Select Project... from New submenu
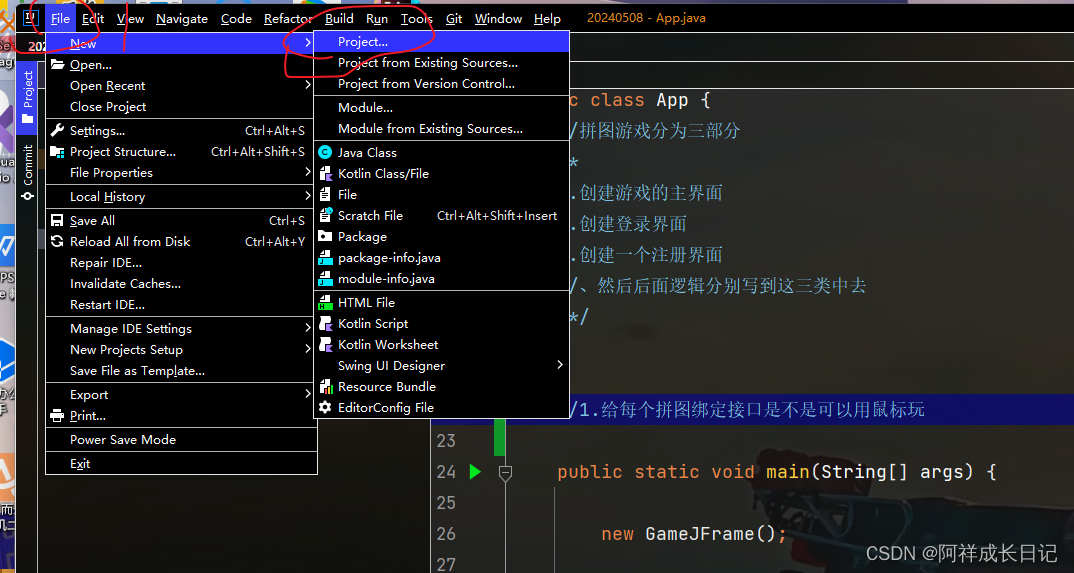The image size is (1074, 573). click(x=363, y=42)
